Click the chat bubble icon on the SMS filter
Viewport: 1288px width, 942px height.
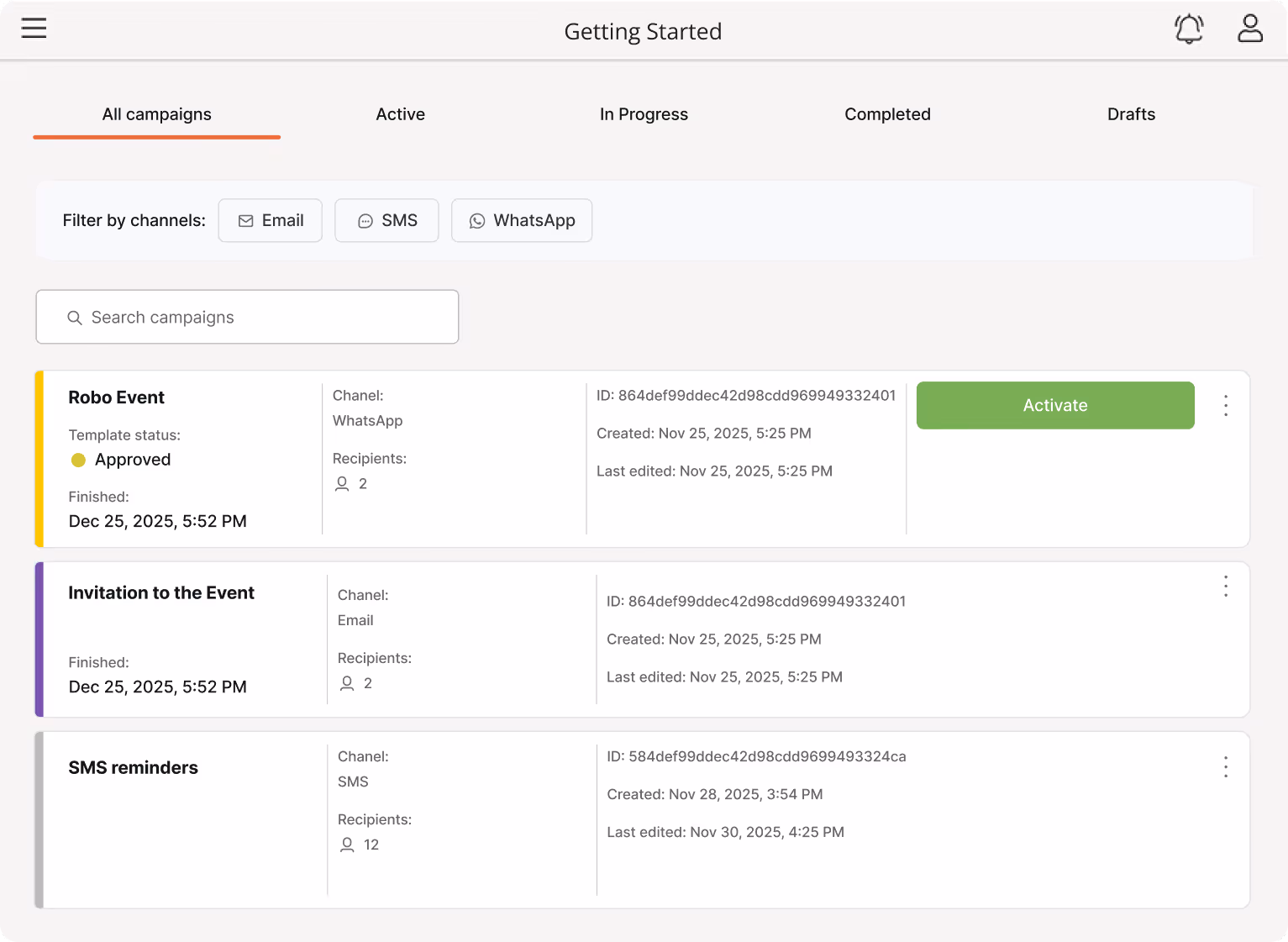coord(365,220)
